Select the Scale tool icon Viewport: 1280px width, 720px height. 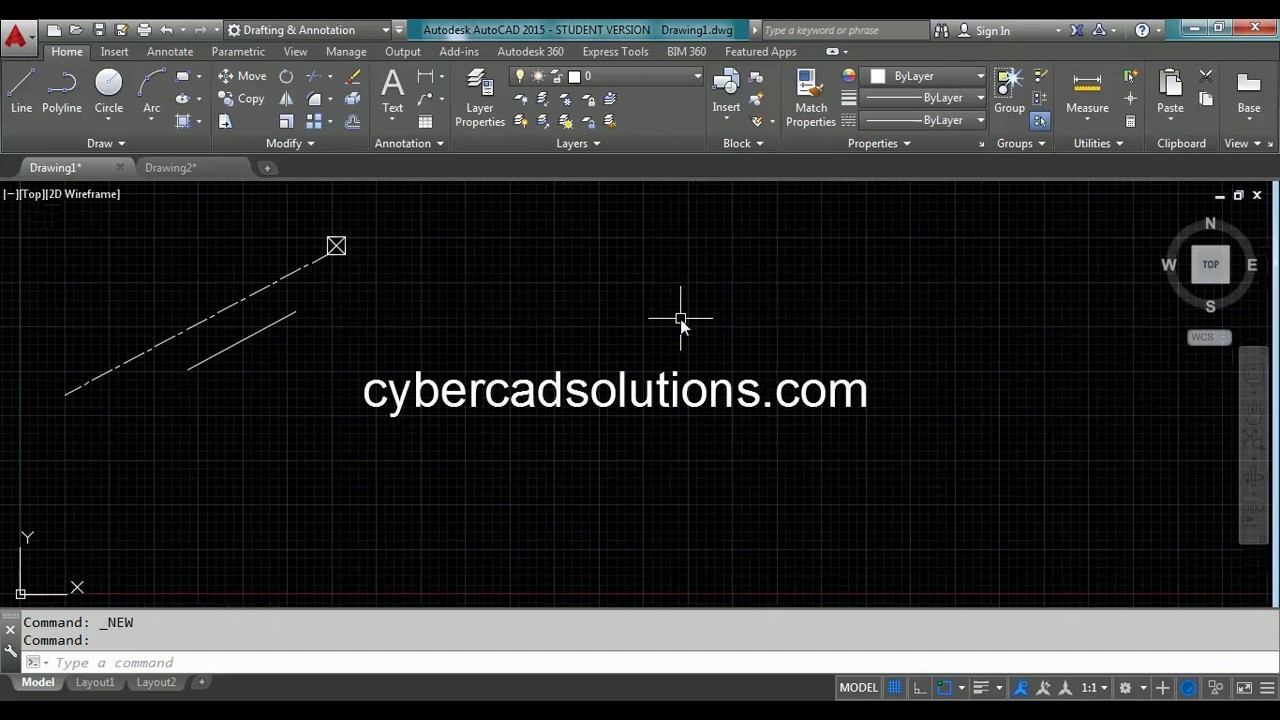pos(286,121)
